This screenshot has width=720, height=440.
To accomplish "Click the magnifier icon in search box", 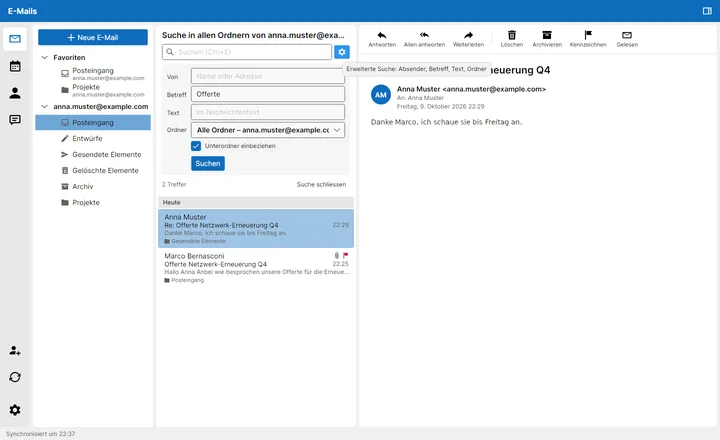I will (170, 52).
